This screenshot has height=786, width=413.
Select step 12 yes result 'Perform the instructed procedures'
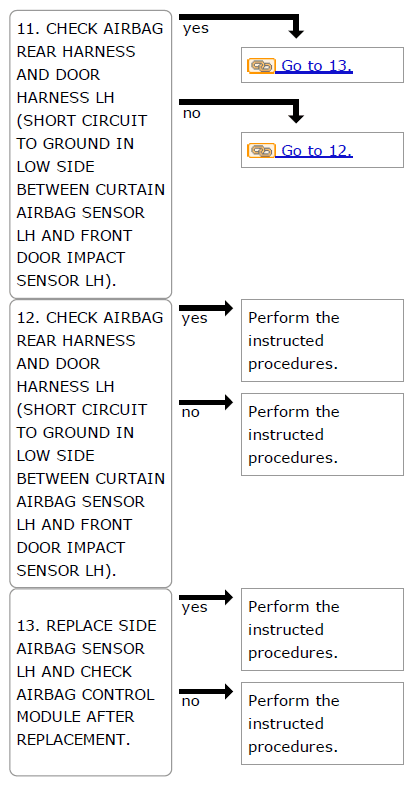point(322,340)
